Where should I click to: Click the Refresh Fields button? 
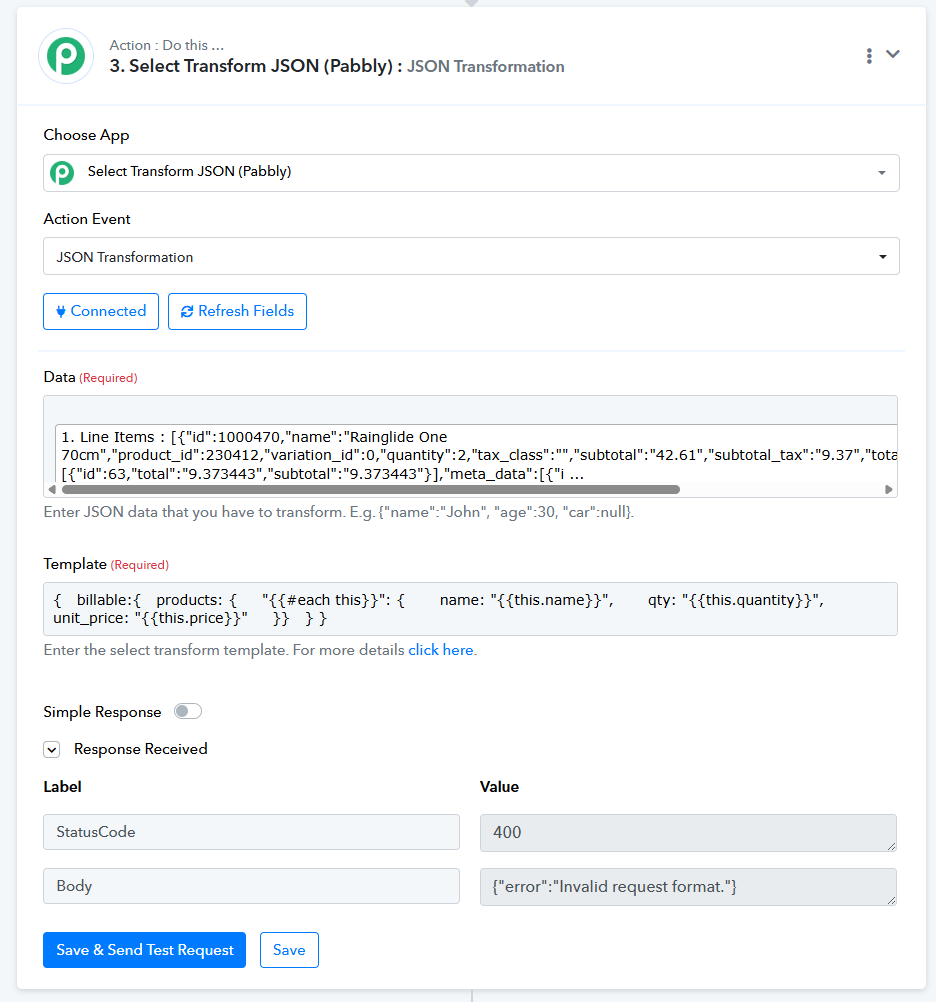click(237, 311)
